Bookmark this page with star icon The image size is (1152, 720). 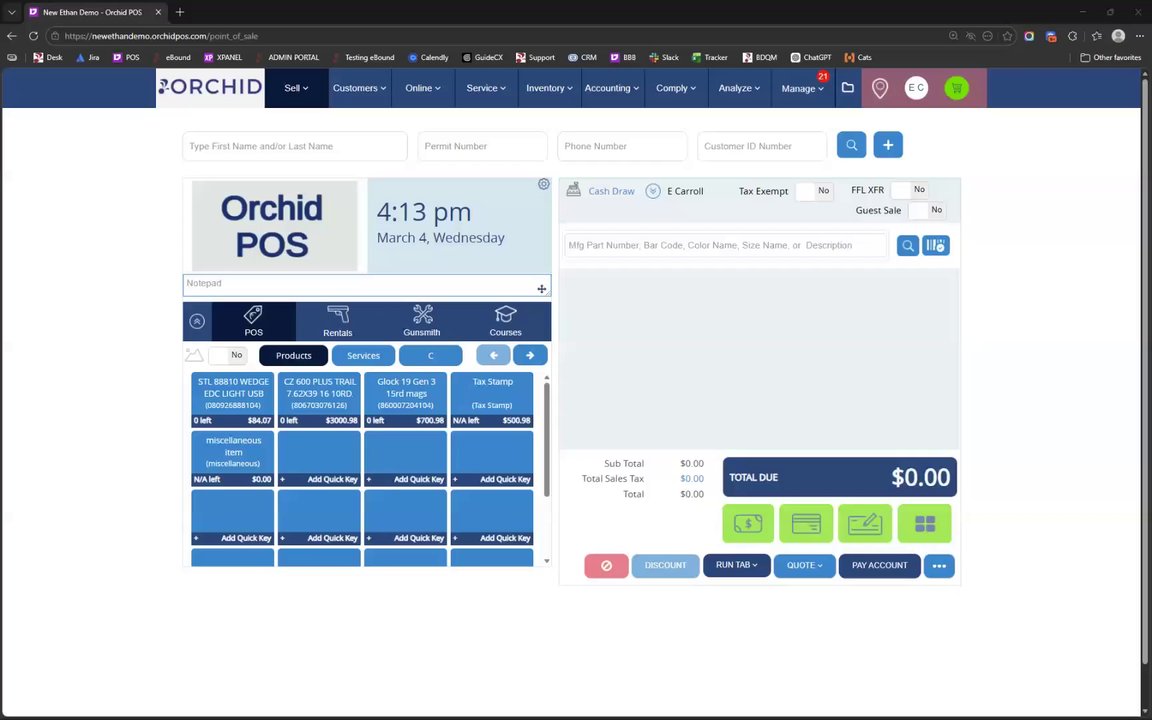(x=1007, y=35)
